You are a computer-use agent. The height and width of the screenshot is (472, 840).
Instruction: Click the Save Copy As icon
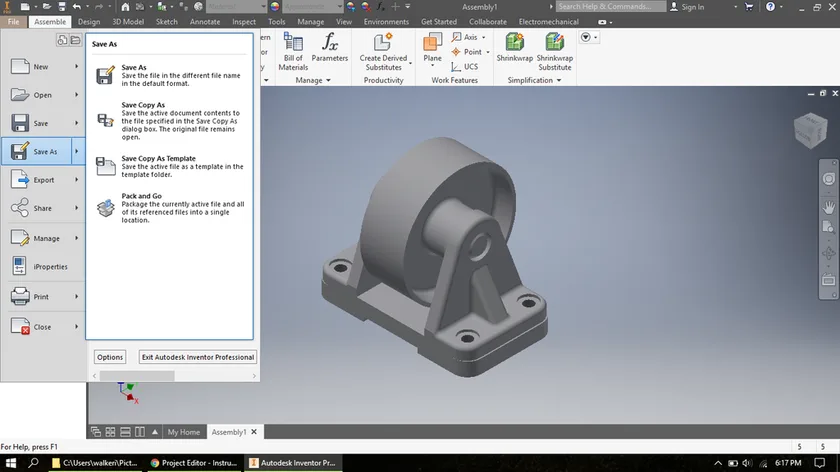click(x=105, y=120)
